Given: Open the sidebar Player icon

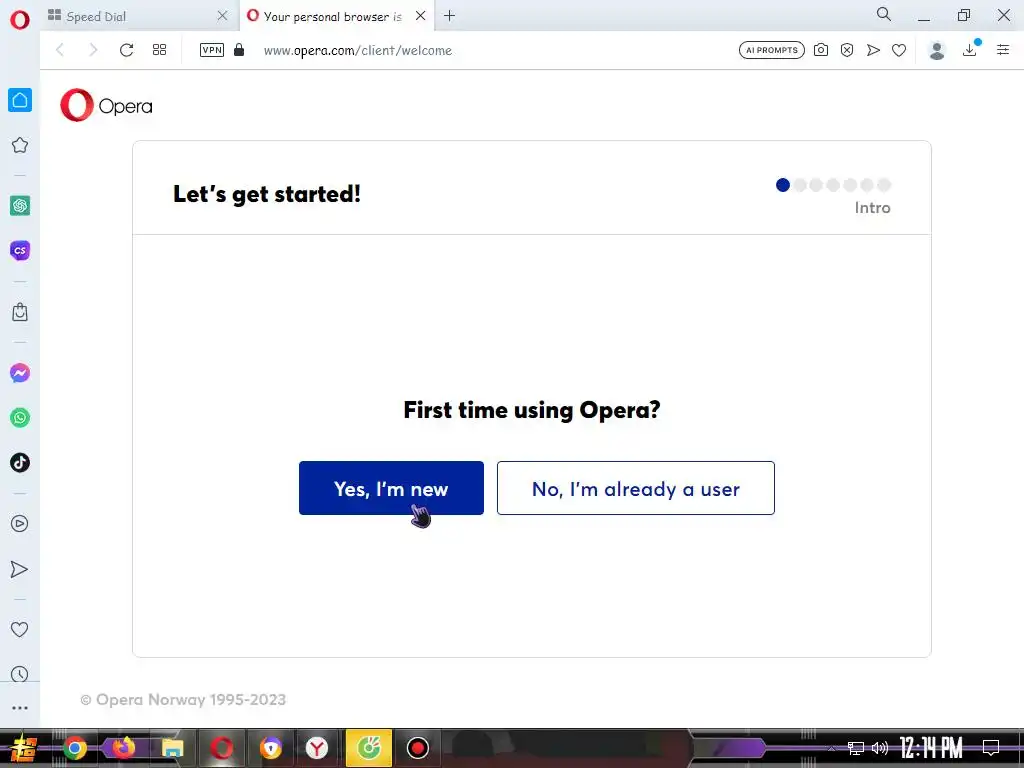Looking at the screenshot, I should point(20,524).
